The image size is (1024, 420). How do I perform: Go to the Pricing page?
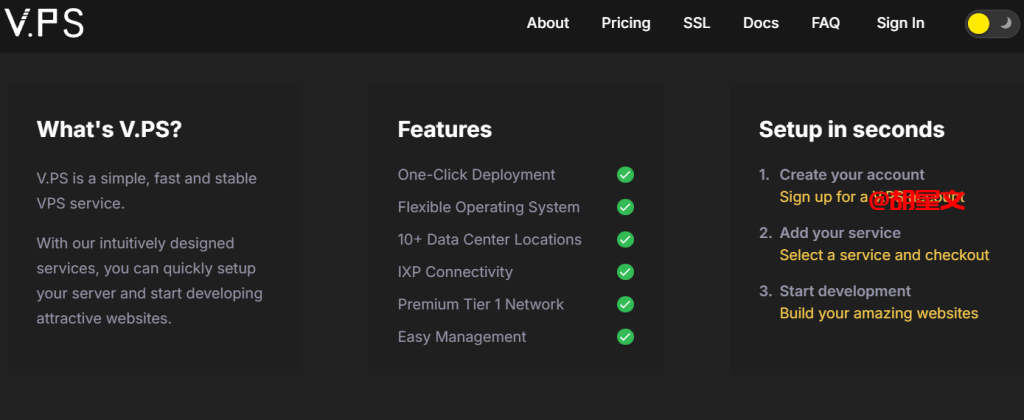(625, 23)
